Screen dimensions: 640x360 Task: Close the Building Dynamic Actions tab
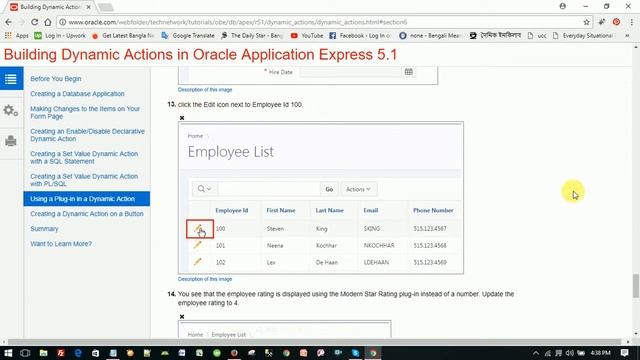click(x=89, y=7)
